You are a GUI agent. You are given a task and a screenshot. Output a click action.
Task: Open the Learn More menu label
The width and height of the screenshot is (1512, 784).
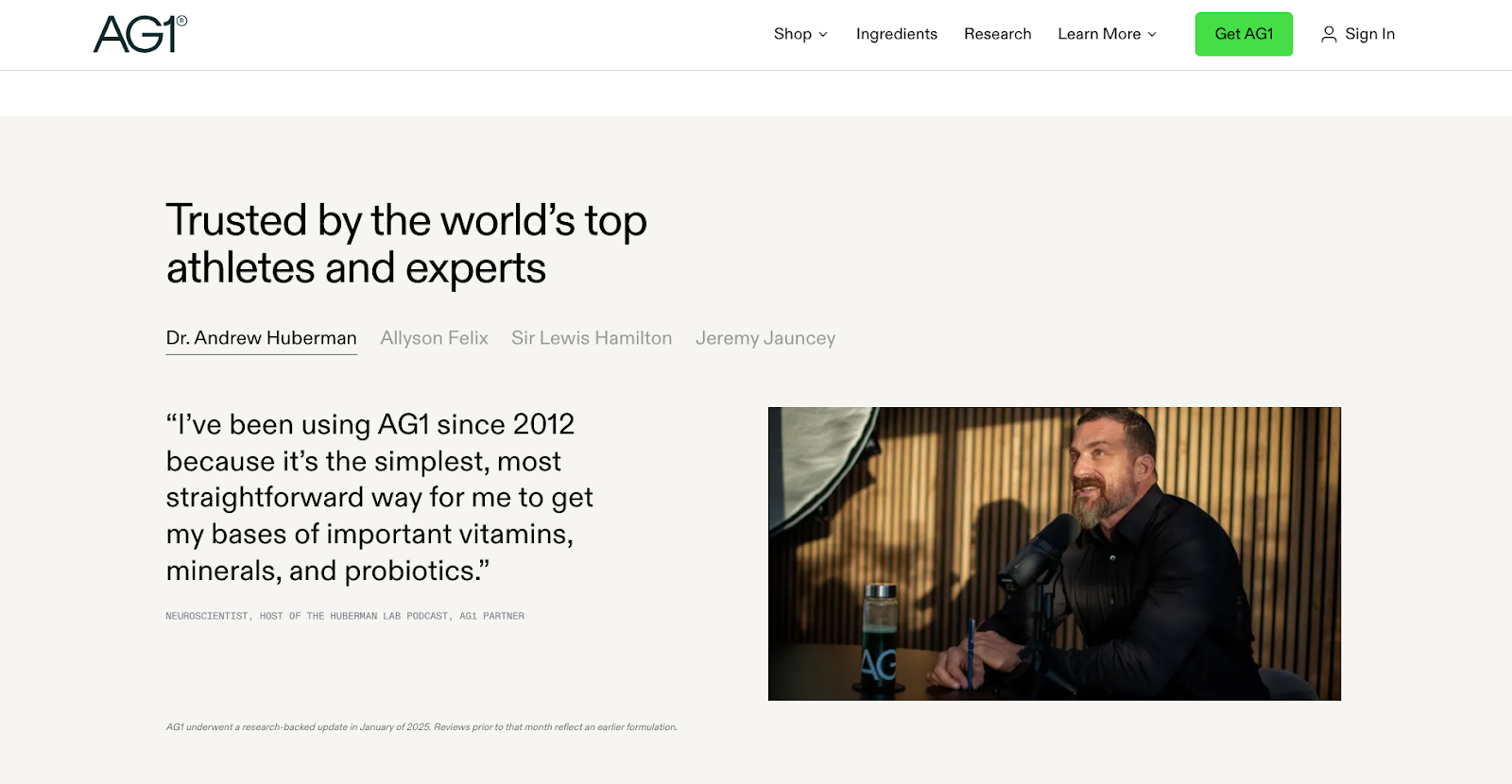click(x=1099, y=34)
